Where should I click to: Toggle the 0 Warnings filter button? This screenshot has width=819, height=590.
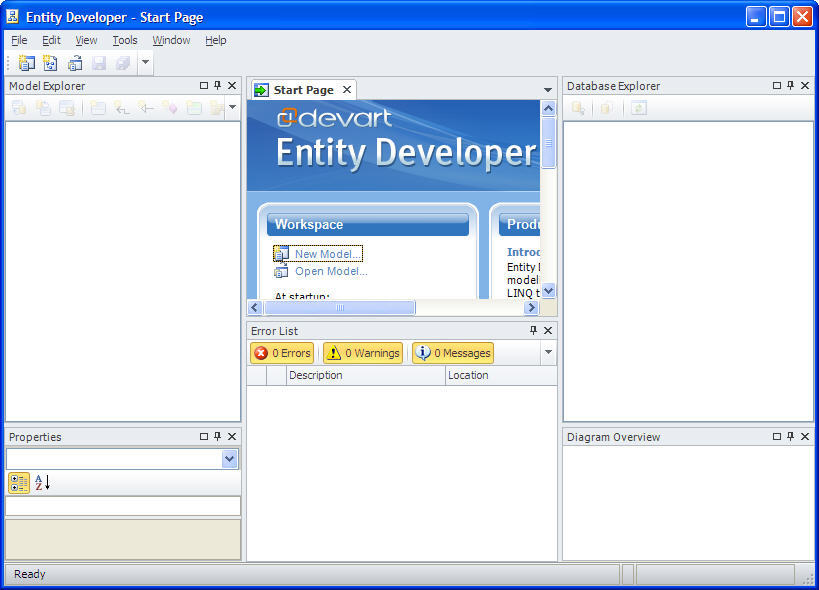pos(363,353)
